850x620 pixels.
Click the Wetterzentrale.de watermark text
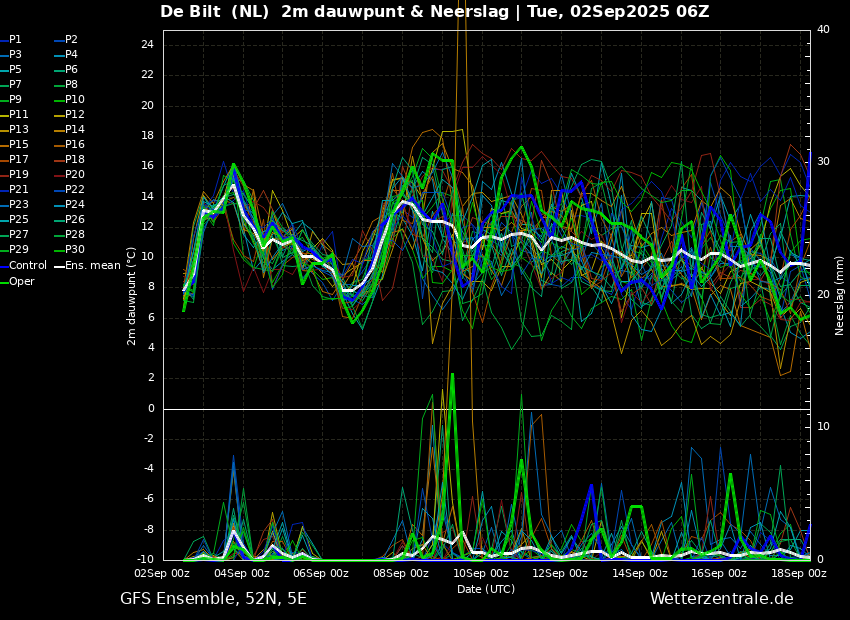coord(721,599)
